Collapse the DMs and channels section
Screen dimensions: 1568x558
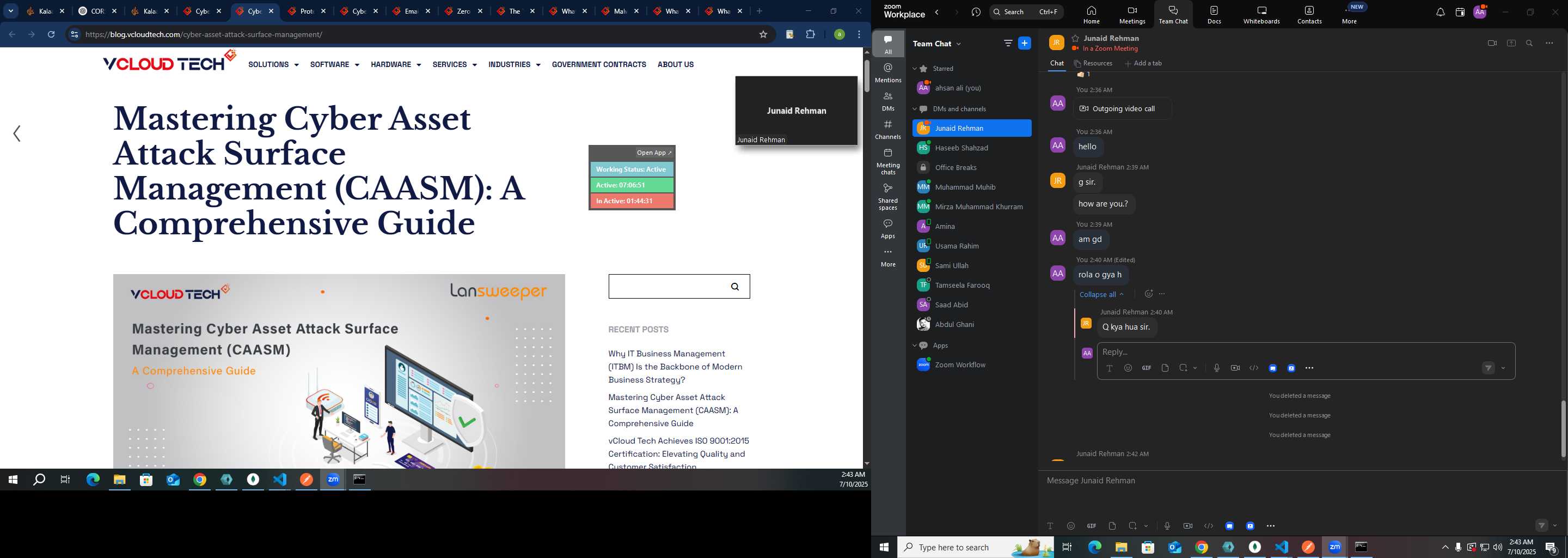tap(914, 109)
